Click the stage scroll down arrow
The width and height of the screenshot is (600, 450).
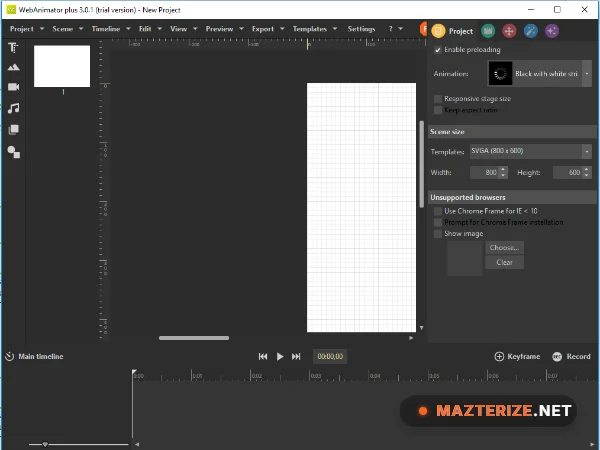coord(421,328)
